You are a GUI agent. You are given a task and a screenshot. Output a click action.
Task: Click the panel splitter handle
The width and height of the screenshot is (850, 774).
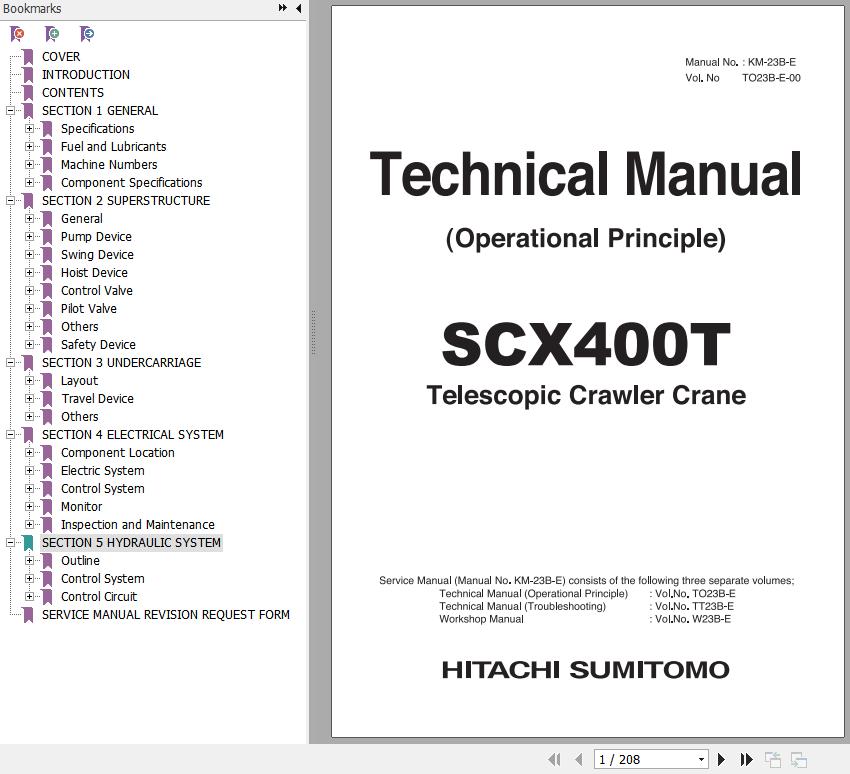[314, 333]
